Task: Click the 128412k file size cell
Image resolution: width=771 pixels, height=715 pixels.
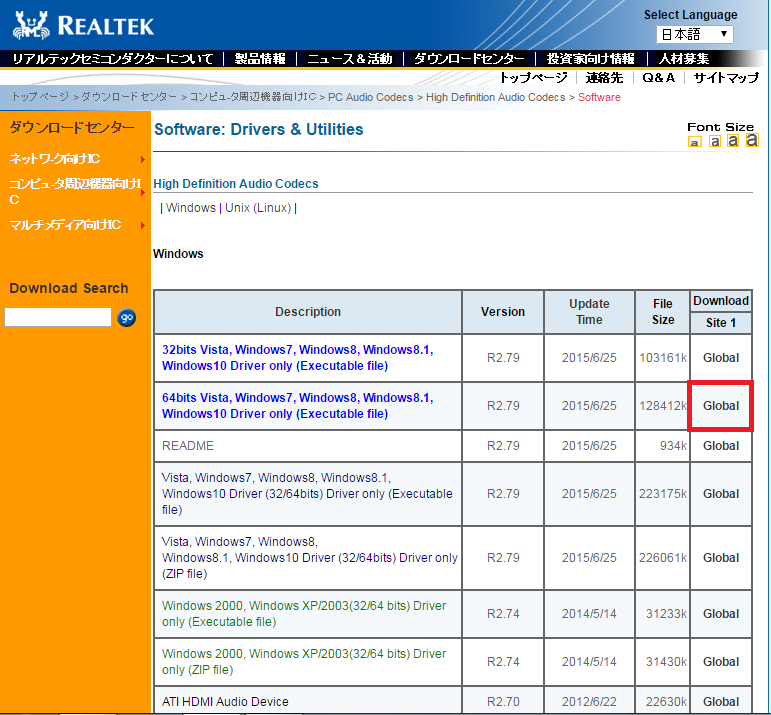Action: click(x=663, y=406)
